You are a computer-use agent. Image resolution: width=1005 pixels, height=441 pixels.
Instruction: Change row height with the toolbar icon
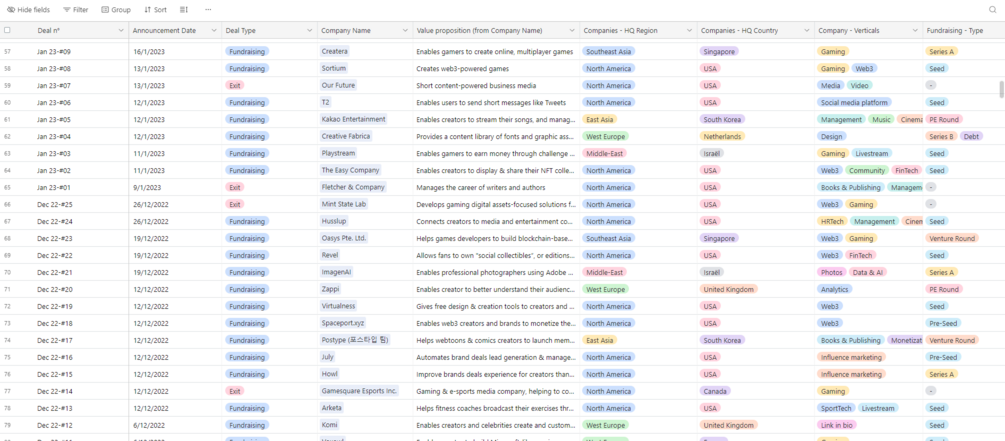tap(184, 10)
